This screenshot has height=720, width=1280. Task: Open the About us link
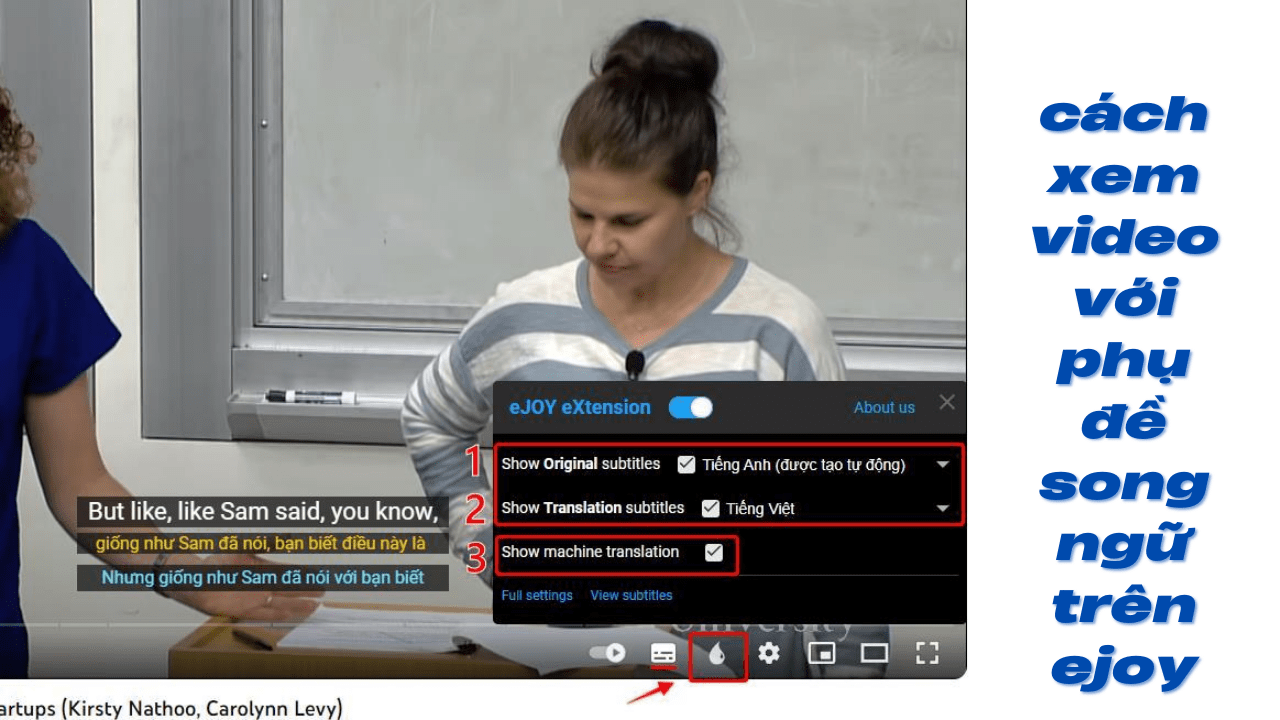coord(884,408)
